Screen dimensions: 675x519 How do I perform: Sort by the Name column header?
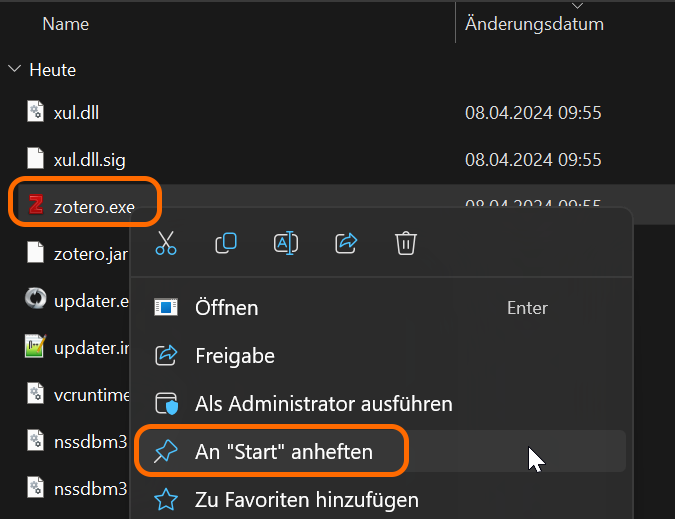coord(66,23)
